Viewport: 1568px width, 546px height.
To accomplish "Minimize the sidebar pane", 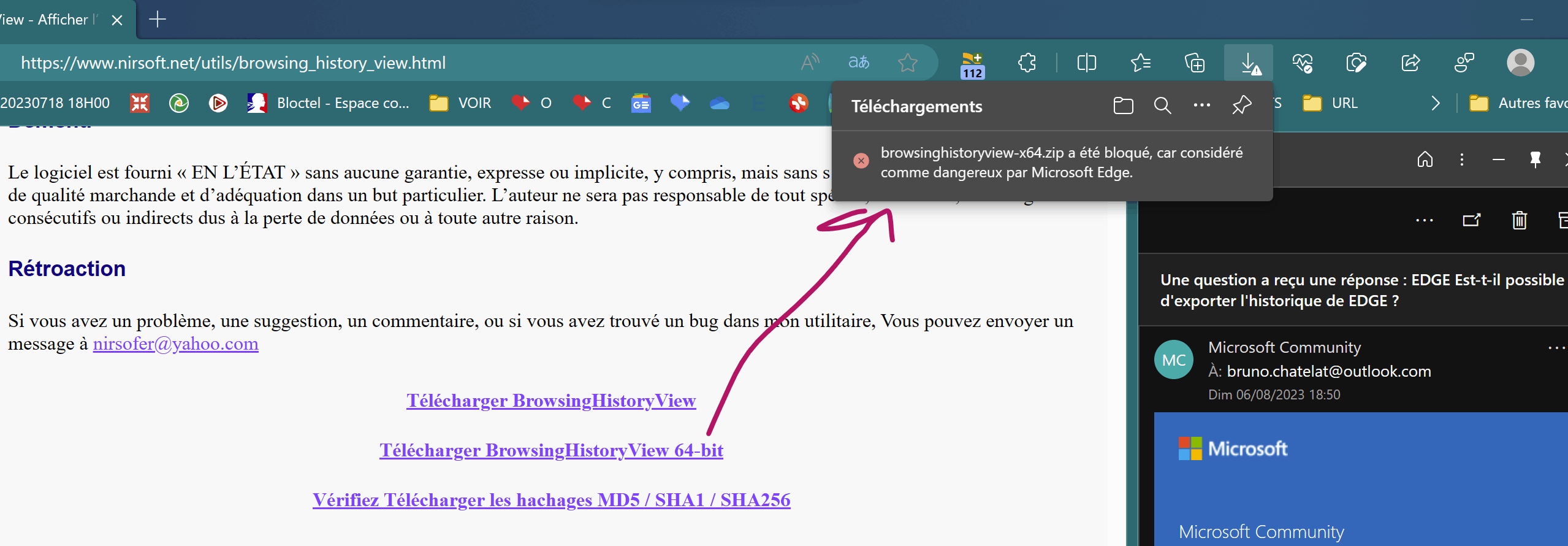I will click(x=1498, y=160).
